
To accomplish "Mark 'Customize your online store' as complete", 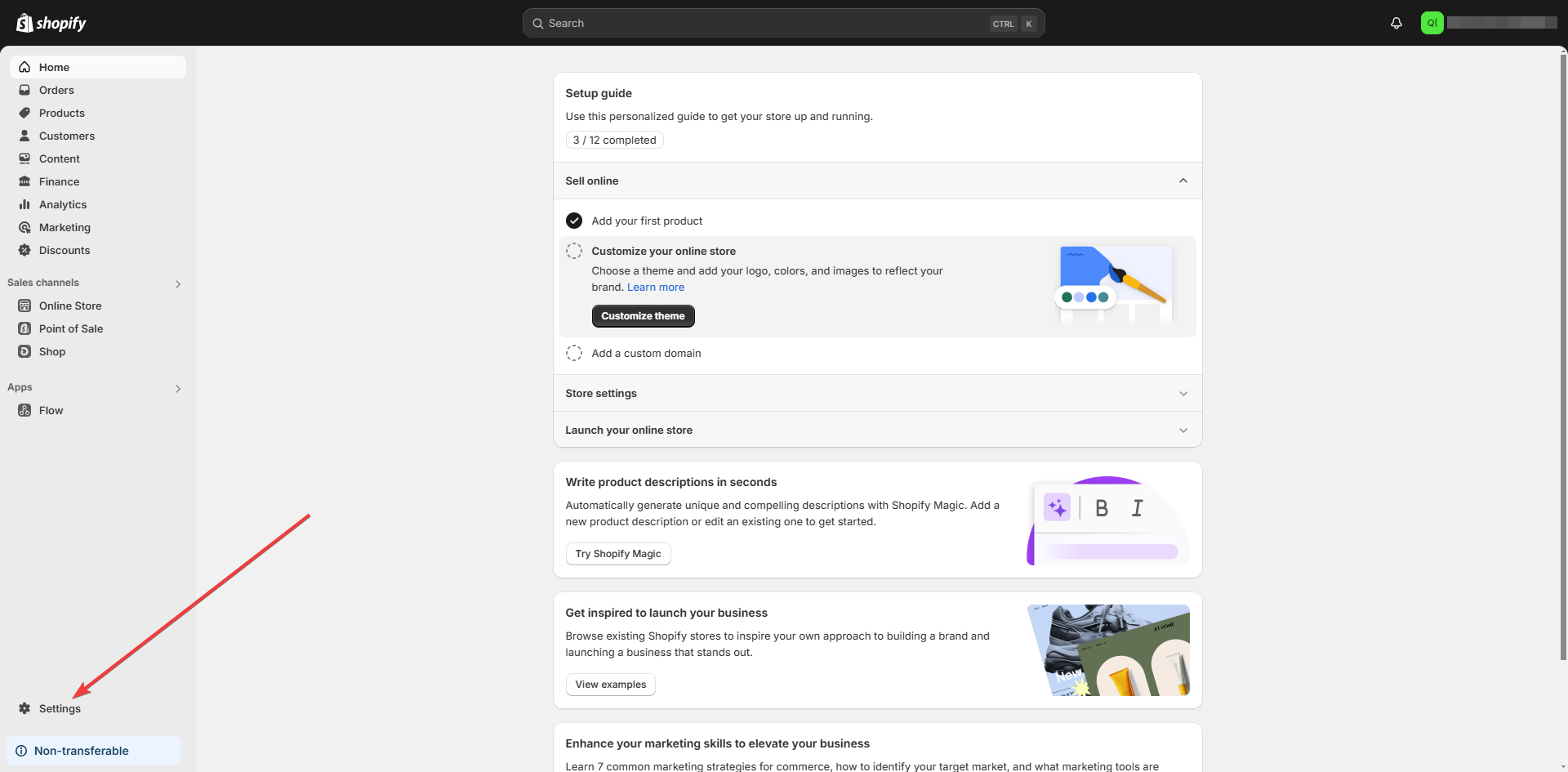I will coord(574,251).
